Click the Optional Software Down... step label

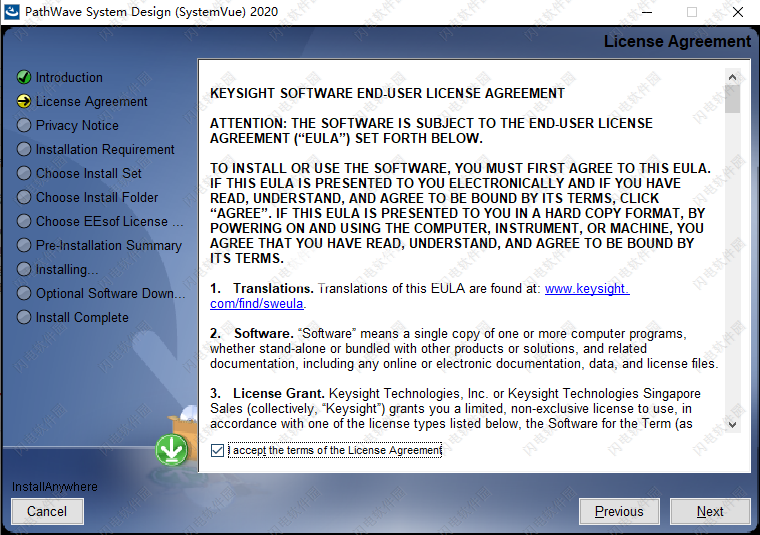[x=111, y=294]
